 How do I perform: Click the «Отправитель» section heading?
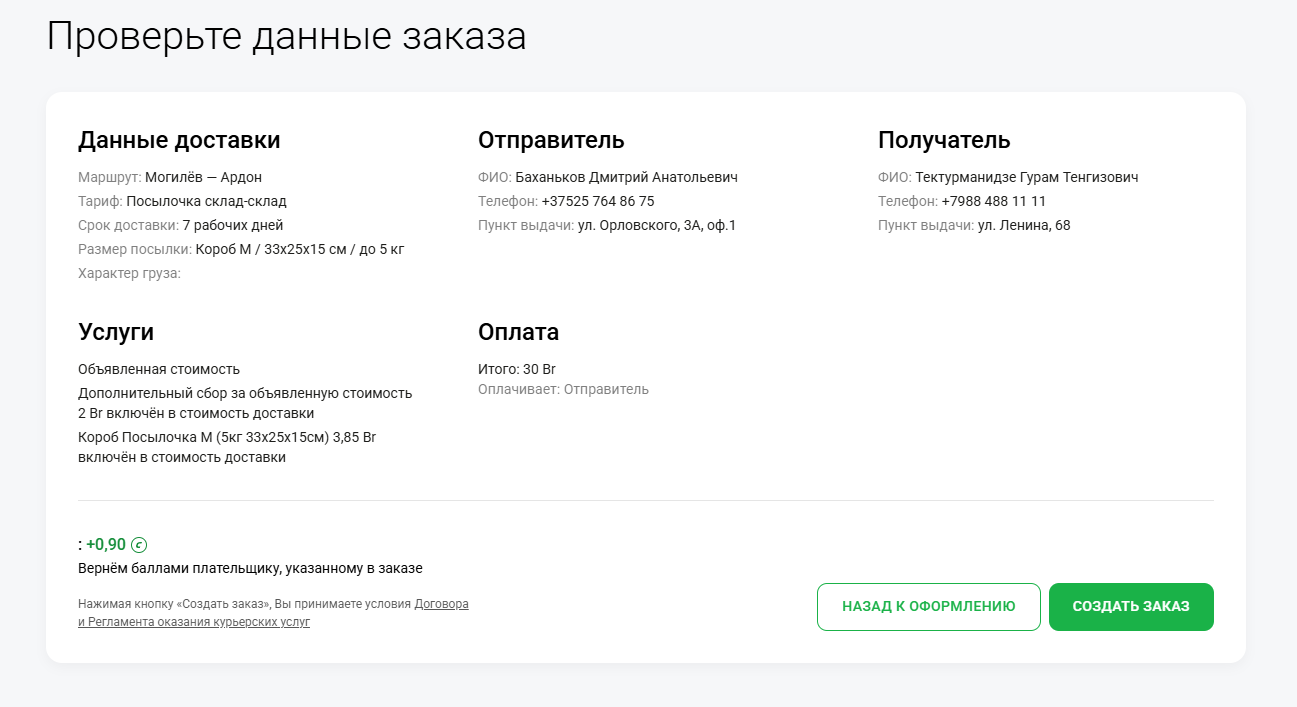[551, 140]
